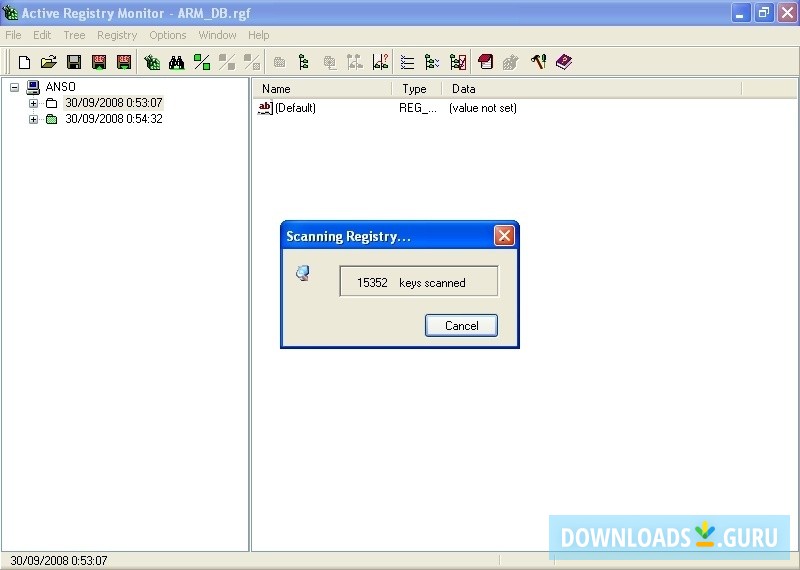Sort by the Data column header
This screenshot has height=570, width=800.
pos(592,89)
